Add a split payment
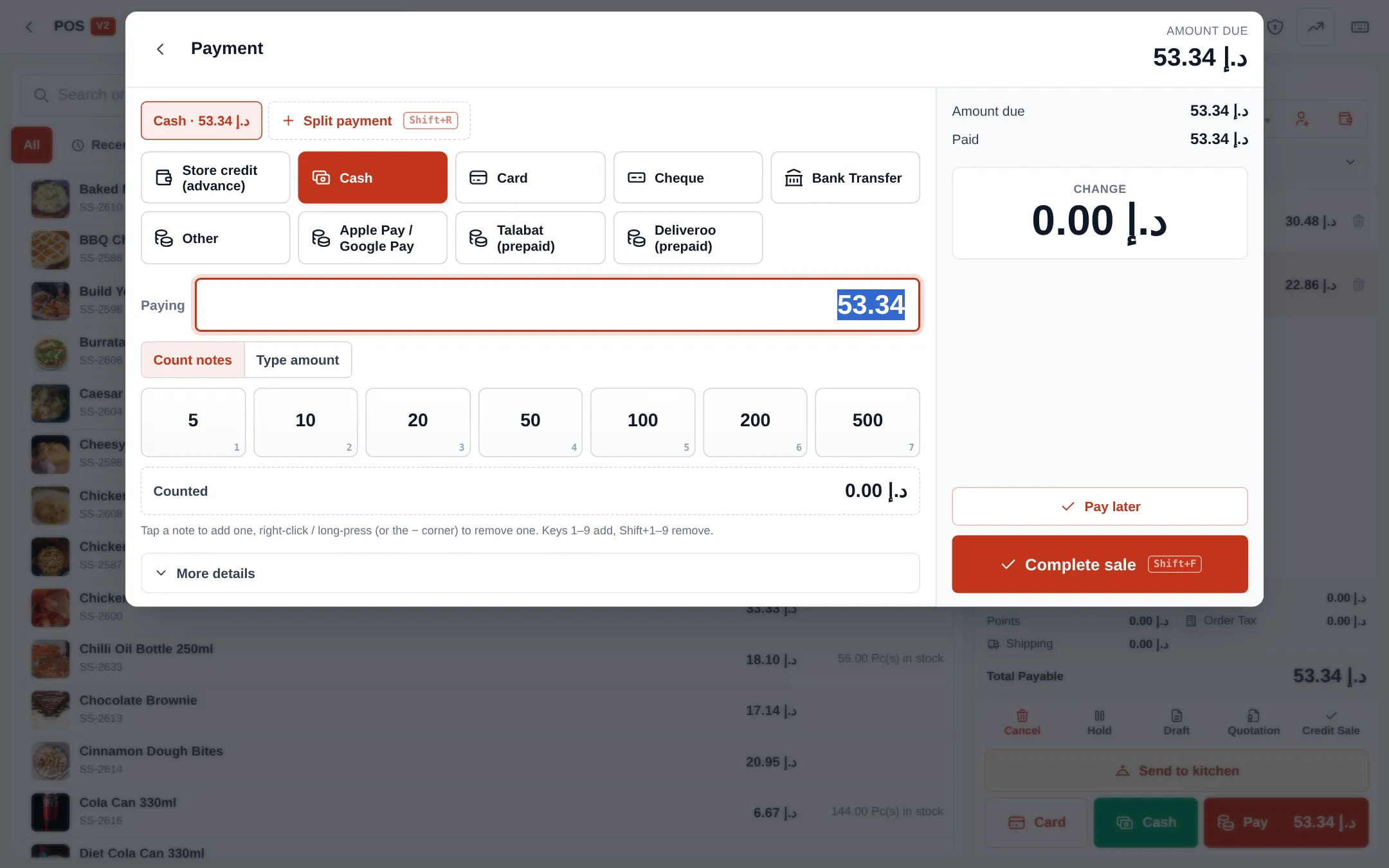Screen dimensions: 1389x868 [369, 121]
